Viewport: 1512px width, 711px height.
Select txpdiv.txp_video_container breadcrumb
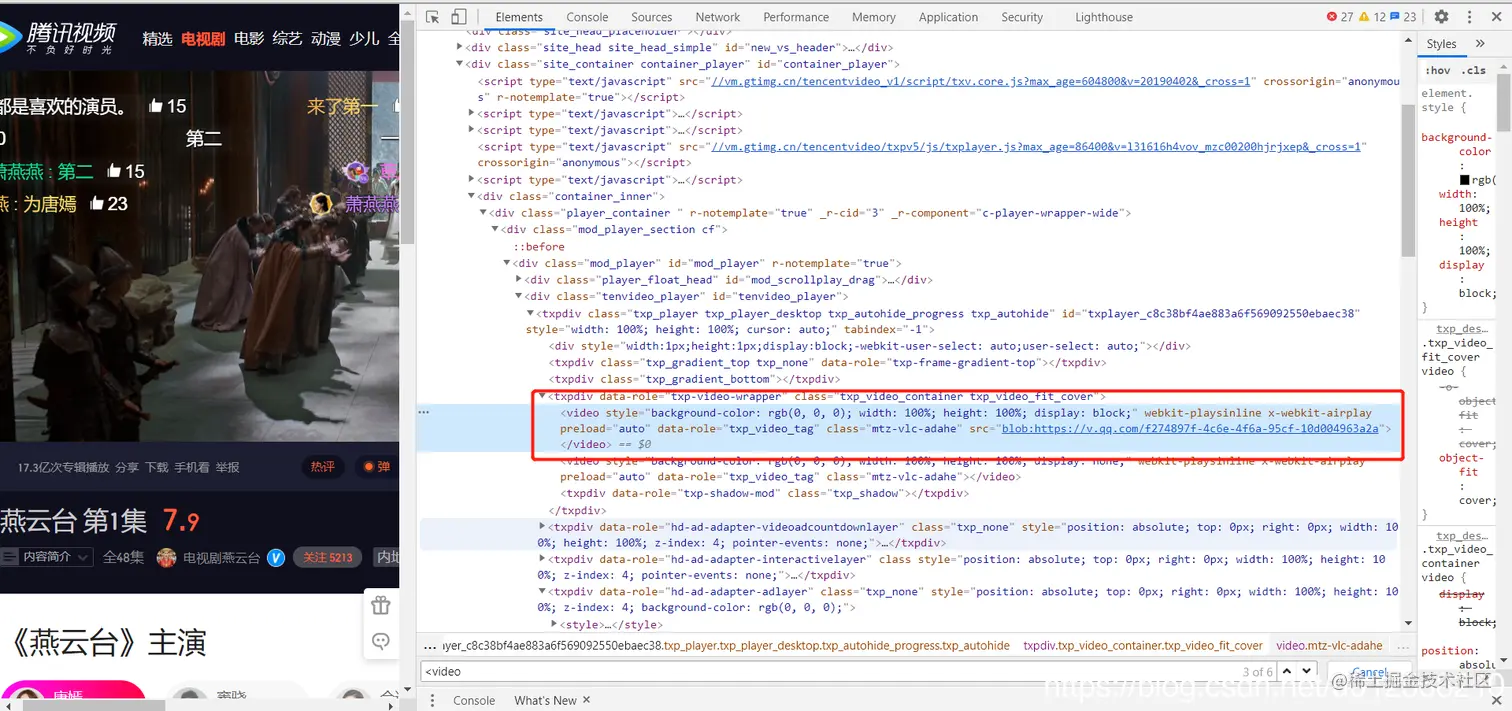click(x=1143, y=646)
